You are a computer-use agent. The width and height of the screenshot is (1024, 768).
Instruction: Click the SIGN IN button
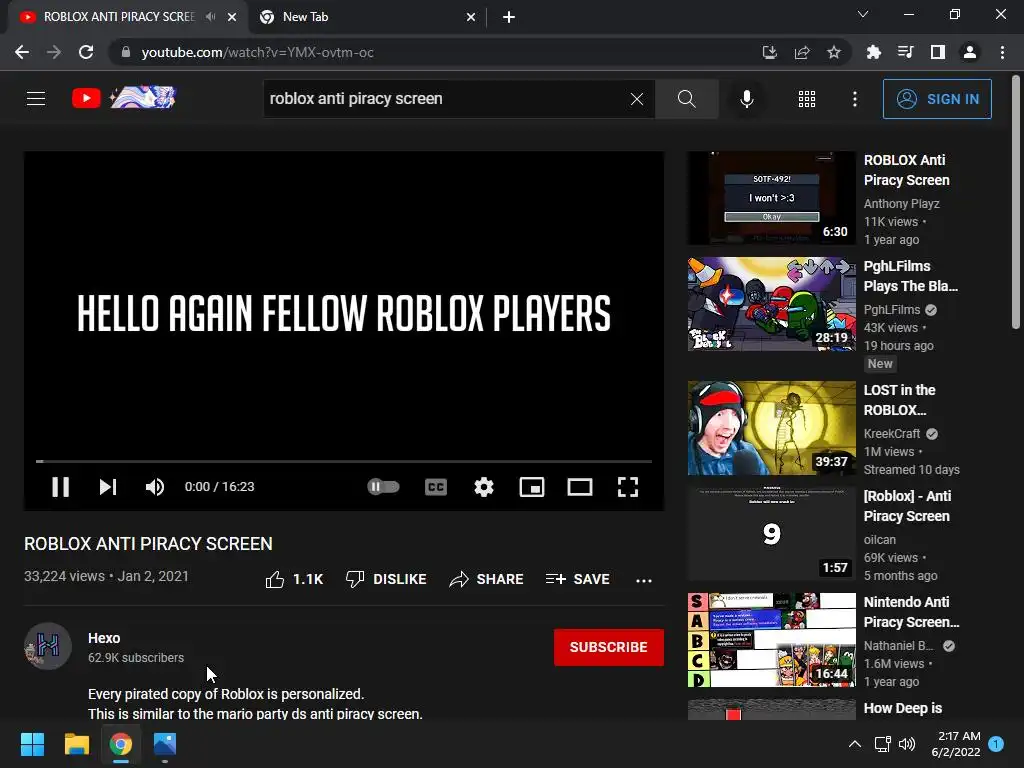point(937,99)
